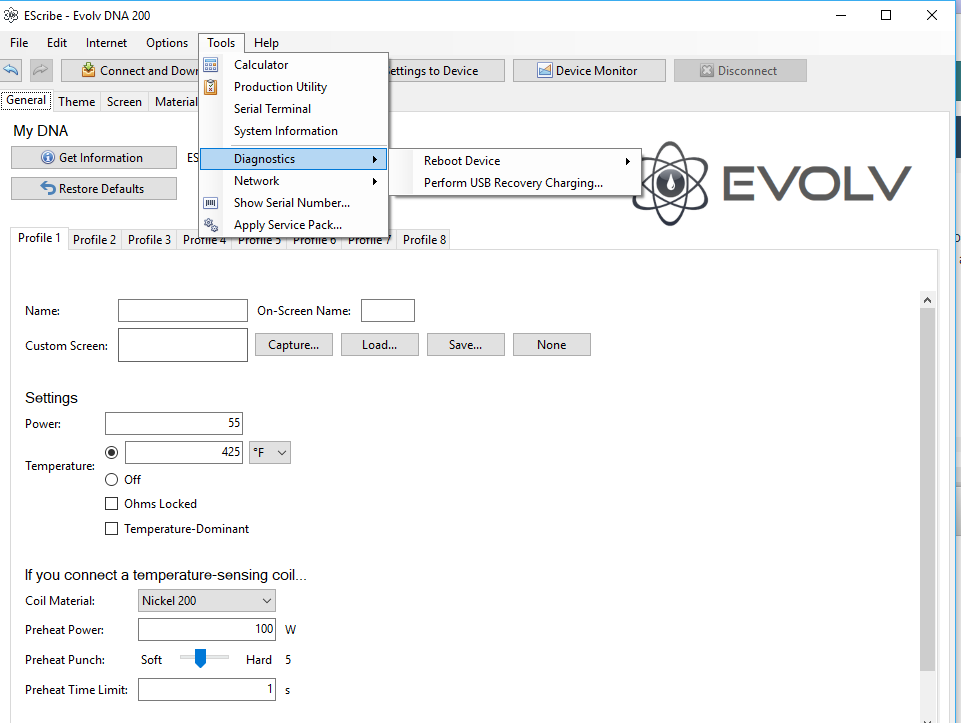Check the Temperature-Dominant option
The width and height of the screenshot is (961, 723).
pyautogui.click(x=112, y=529)
